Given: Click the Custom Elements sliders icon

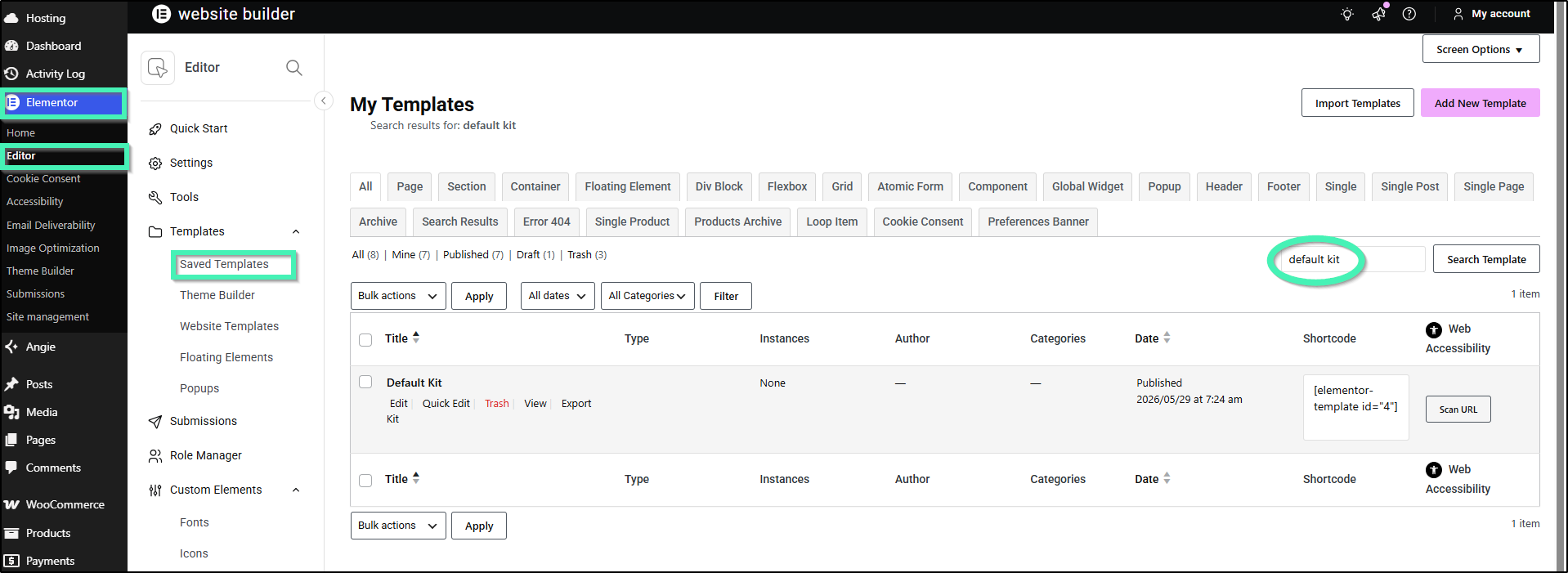Looking at the screenshot, I should click(x=155, y=490).
